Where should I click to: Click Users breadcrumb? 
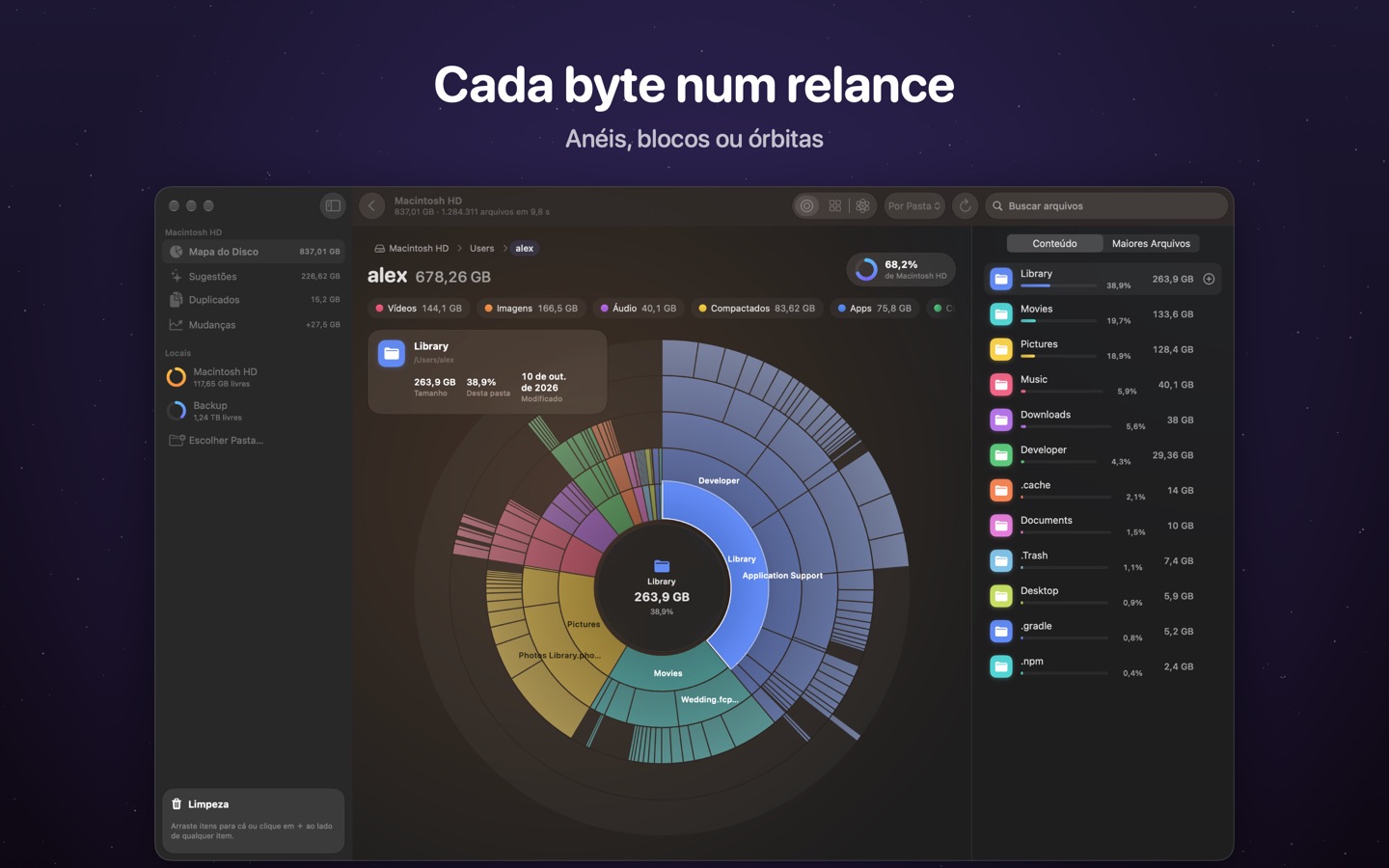481,248
